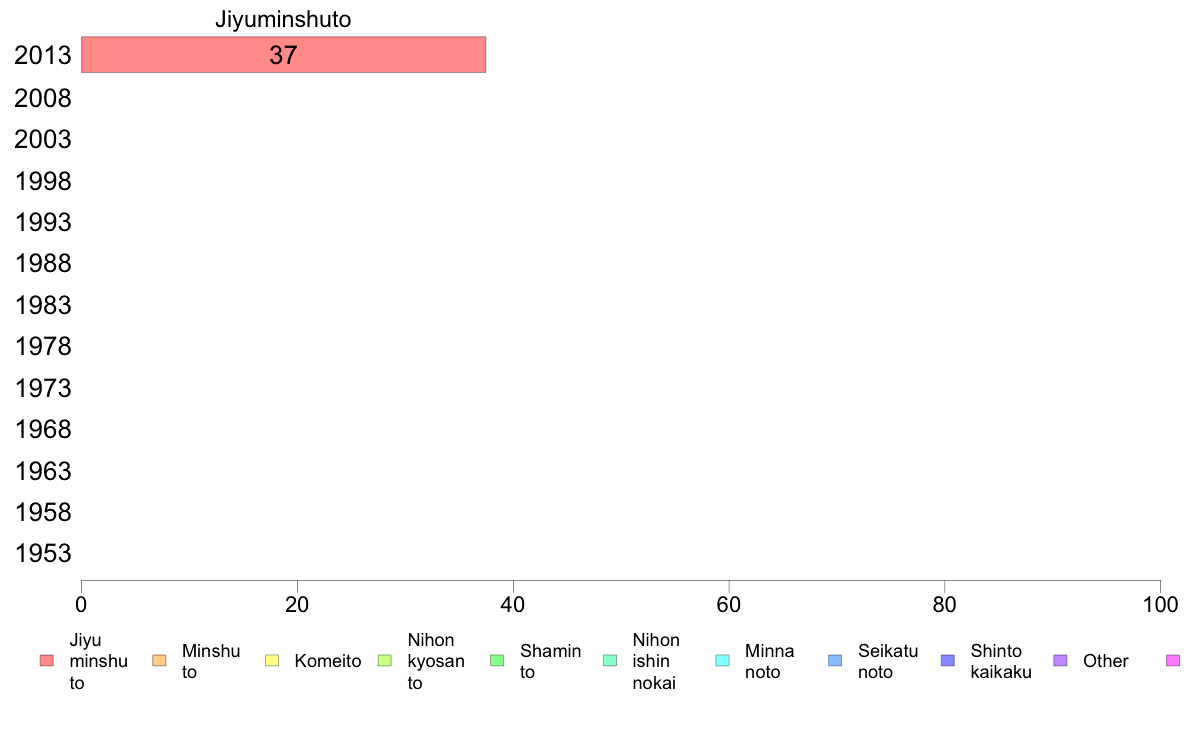
Task: Select the Shinto kaikaku legend swatch
Action: [948, 661]
